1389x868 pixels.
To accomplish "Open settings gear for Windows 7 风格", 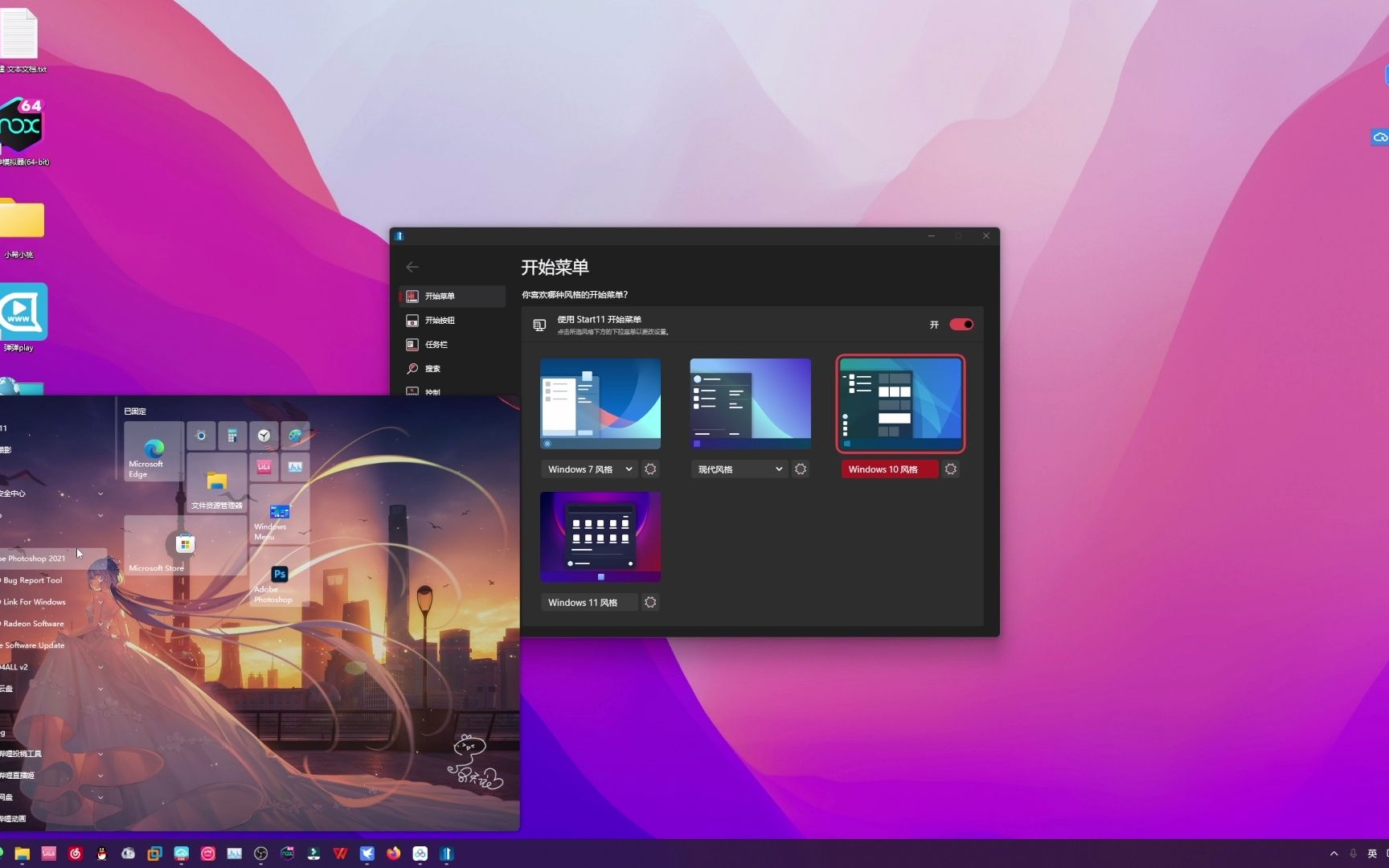I will point(650,469).
